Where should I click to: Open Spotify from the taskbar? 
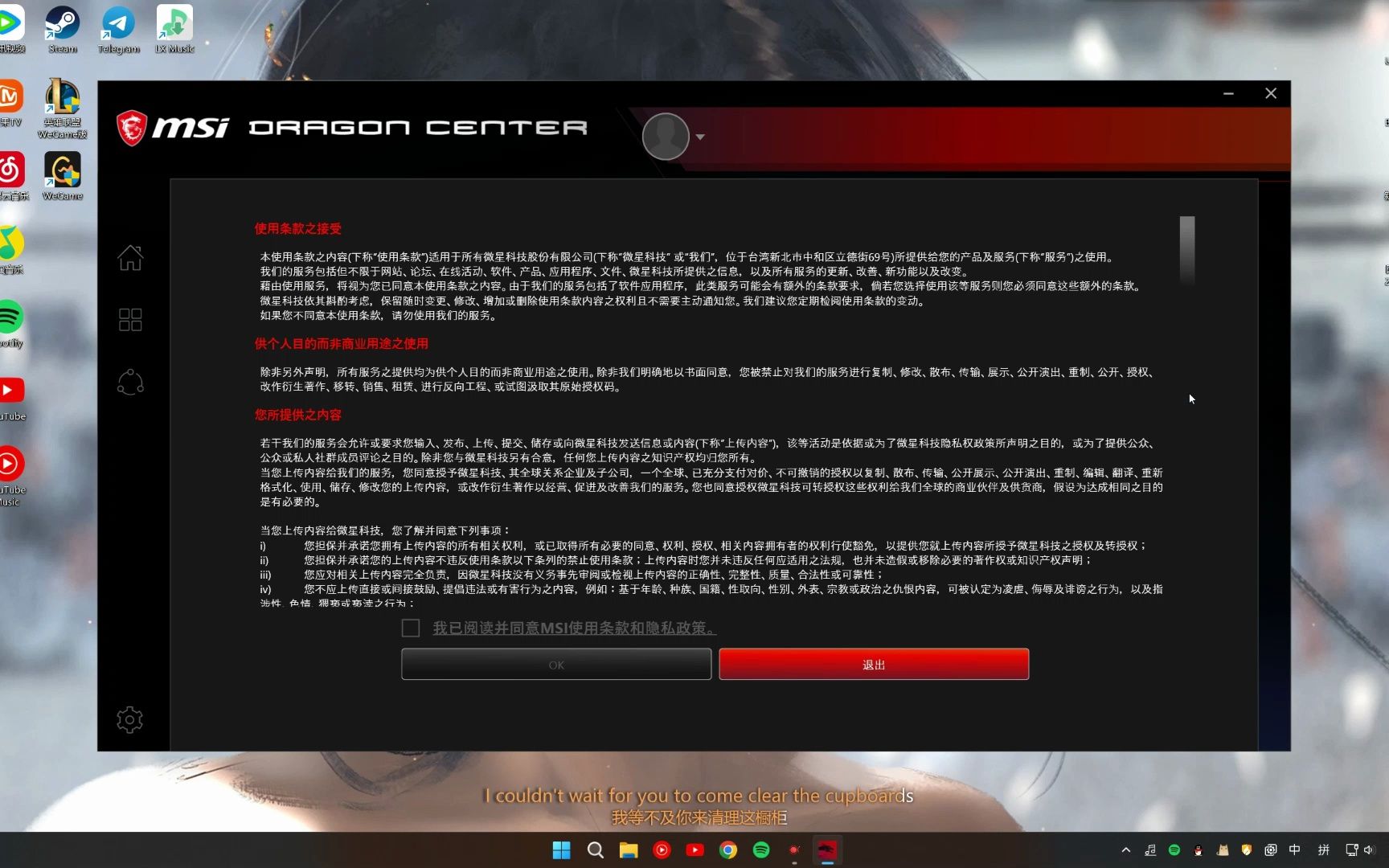[761, 850]
